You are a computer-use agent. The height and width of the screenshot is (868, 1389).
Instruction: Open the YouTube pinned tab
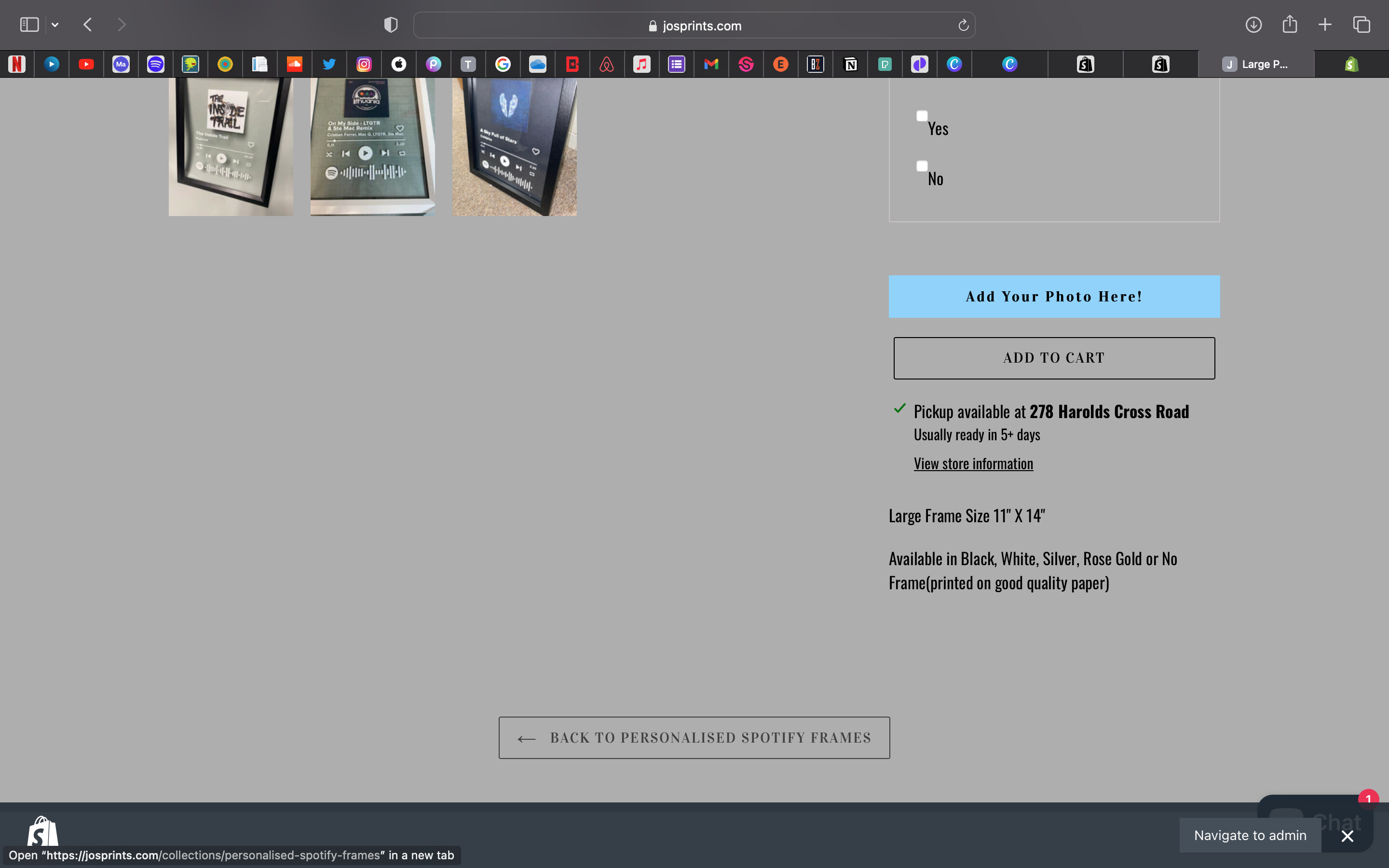pyautogui.click(x=86, y=64)
